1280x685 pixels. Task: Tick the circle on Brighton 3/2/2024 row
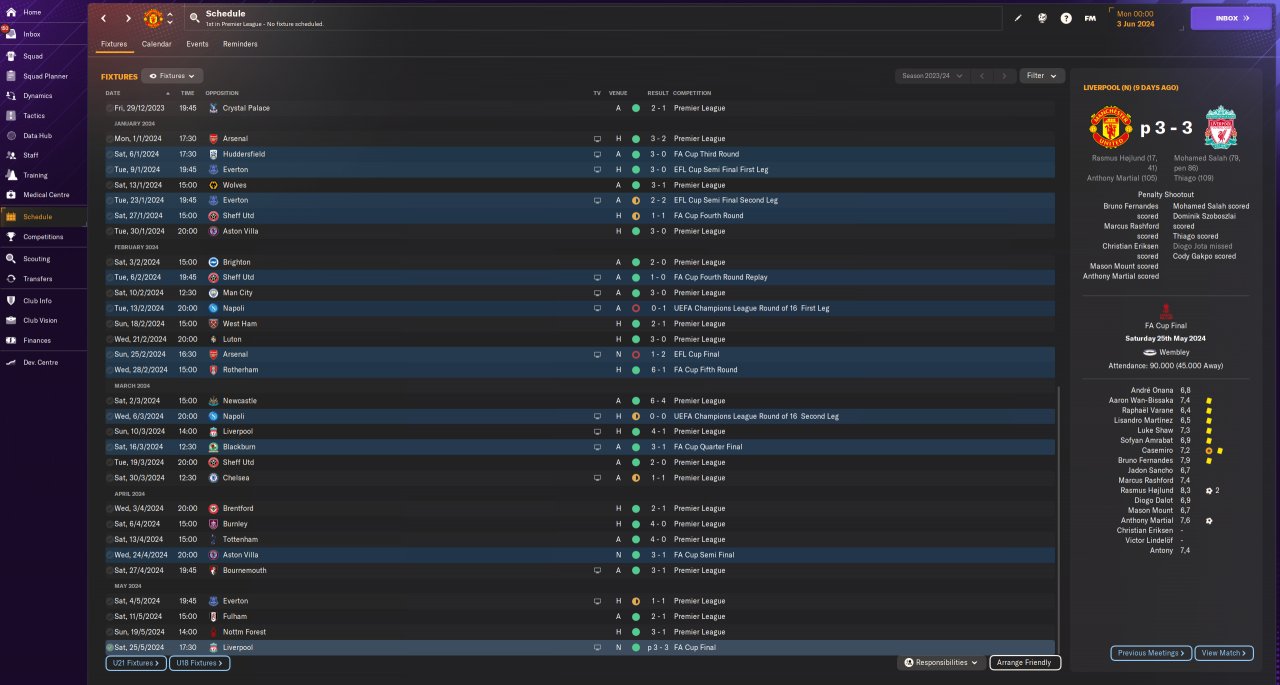[x=110, y=262]
